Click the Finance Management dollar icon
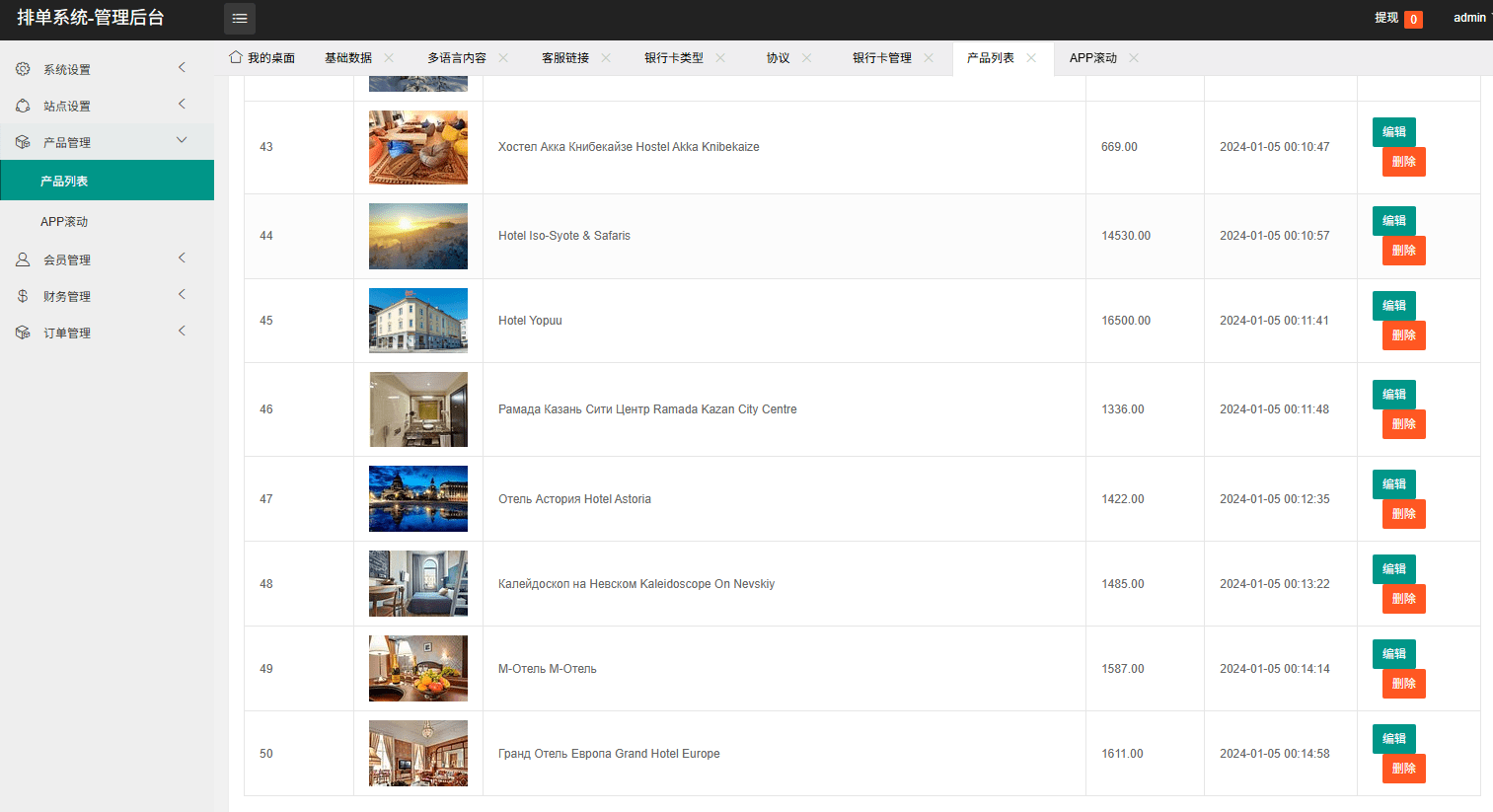The height and width of the screenshot is (812, 1493). [x=23, y=296]
